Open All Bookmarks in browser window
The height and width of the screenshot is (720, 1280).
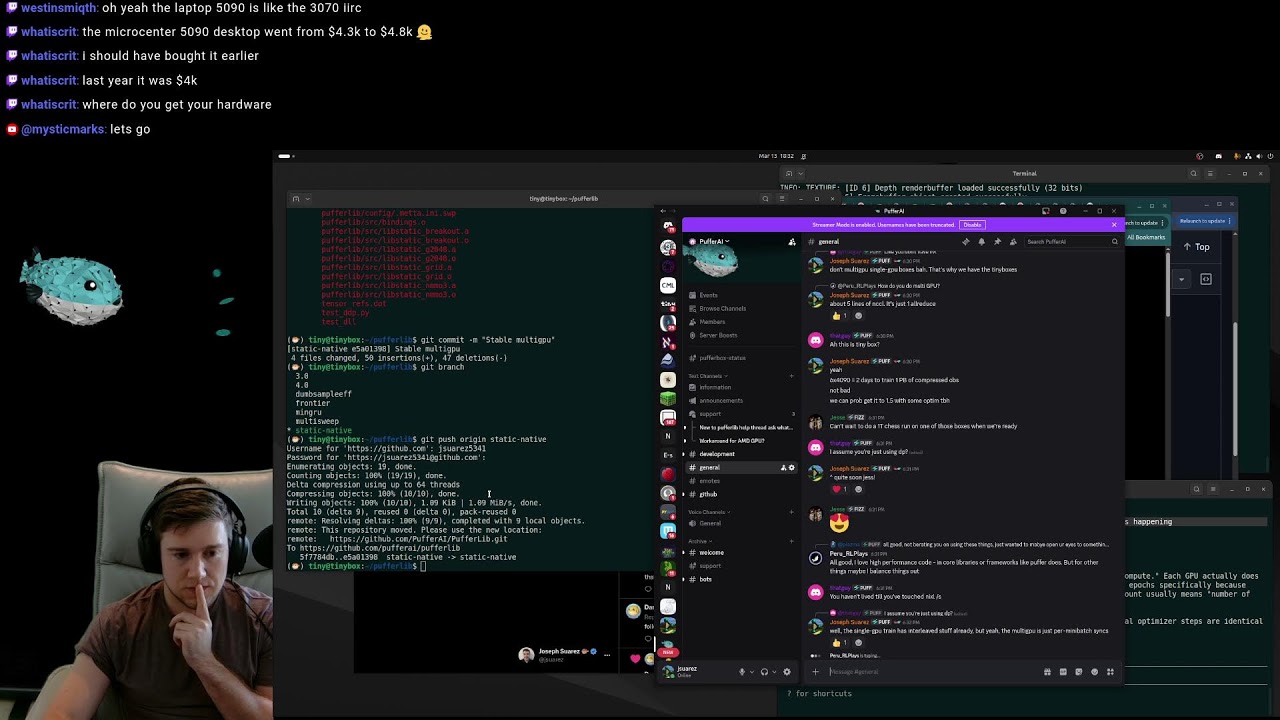tap(1146, 237)
